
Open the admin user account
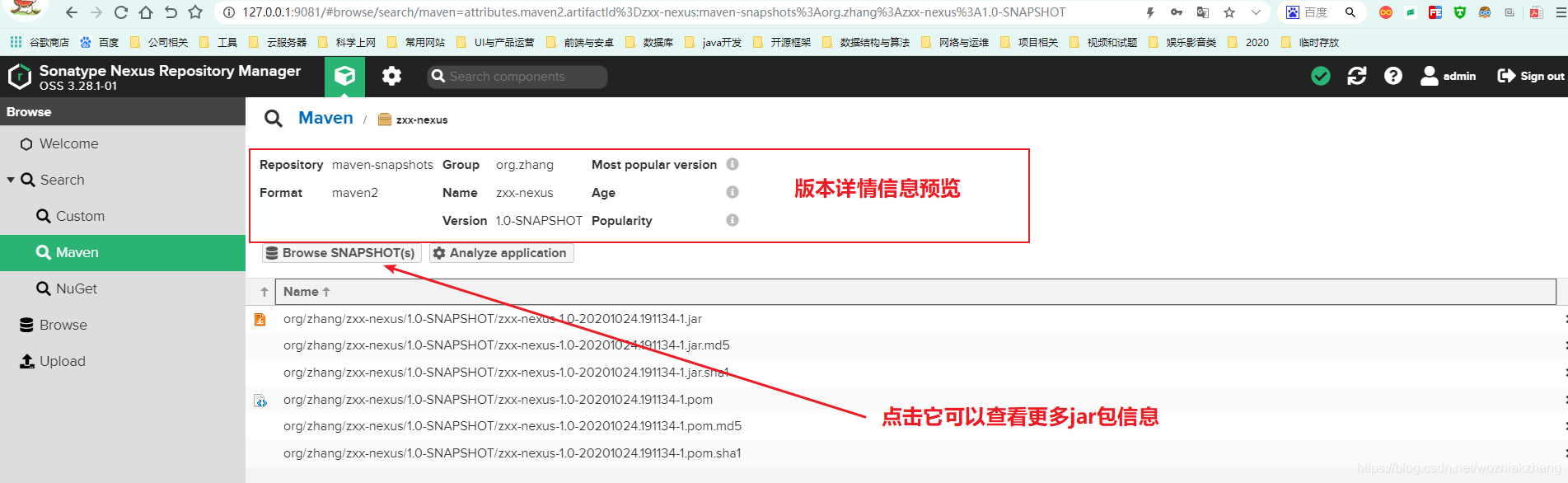[1449, 76]
